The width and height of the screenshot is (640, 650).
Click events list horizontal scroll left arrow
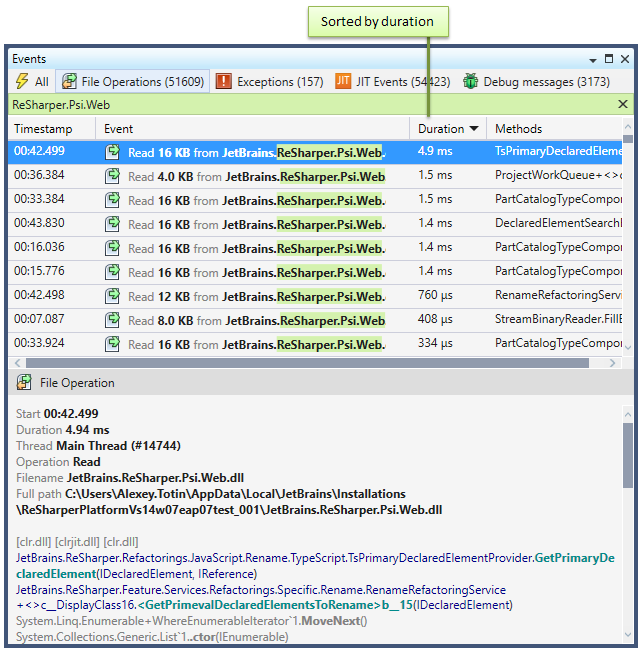[17, 363]
